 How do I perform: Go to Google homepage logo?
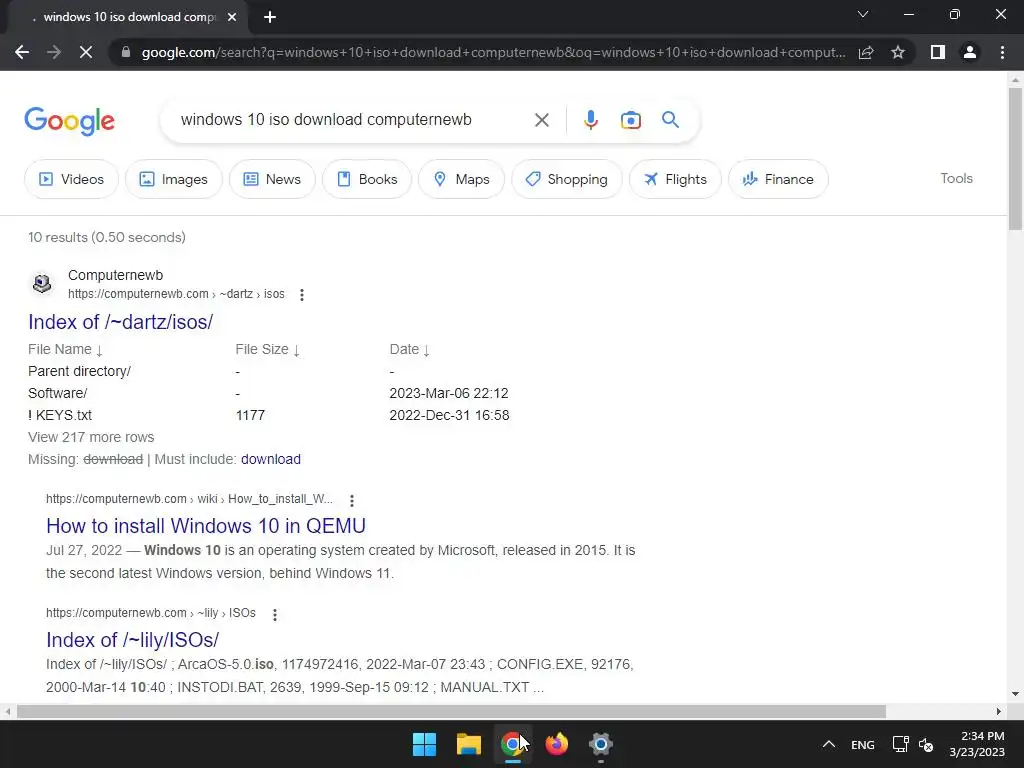point(69,121)
